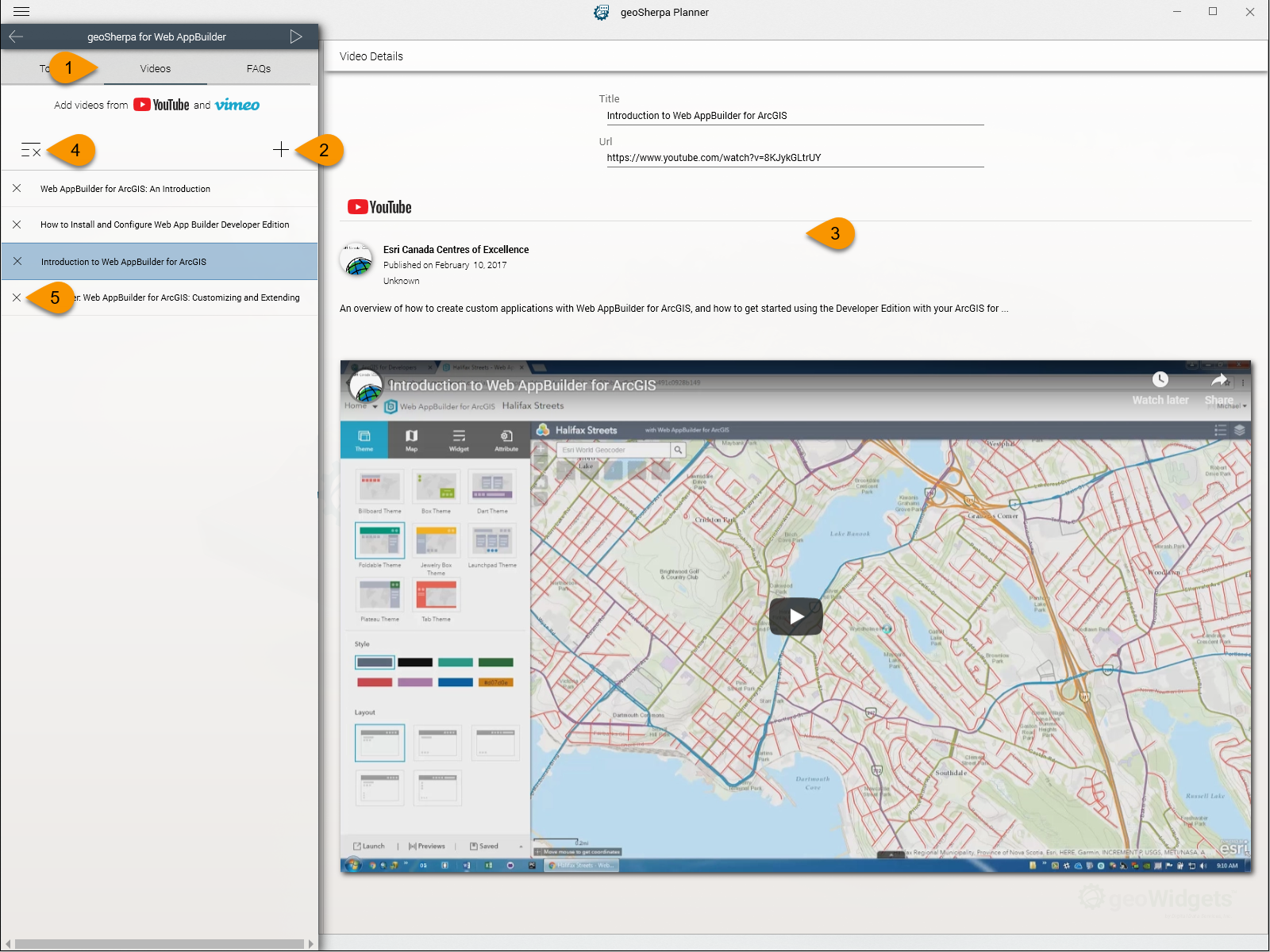Click YouTube logo in Video Details
This screenshot has height=952, width=1270.
tap(379, 207)
